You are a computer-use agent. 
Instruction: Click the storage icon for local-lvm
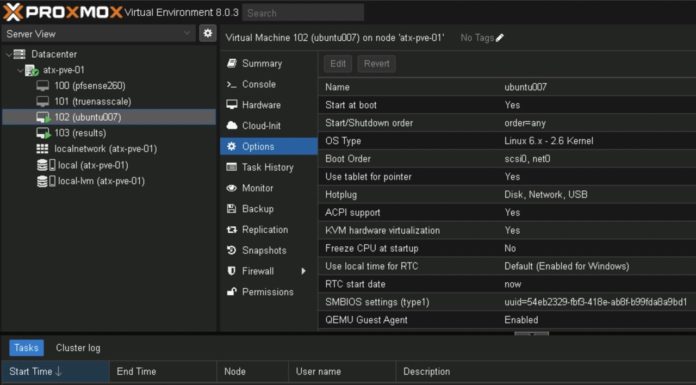pyautogui.click(x=46, y=181)
